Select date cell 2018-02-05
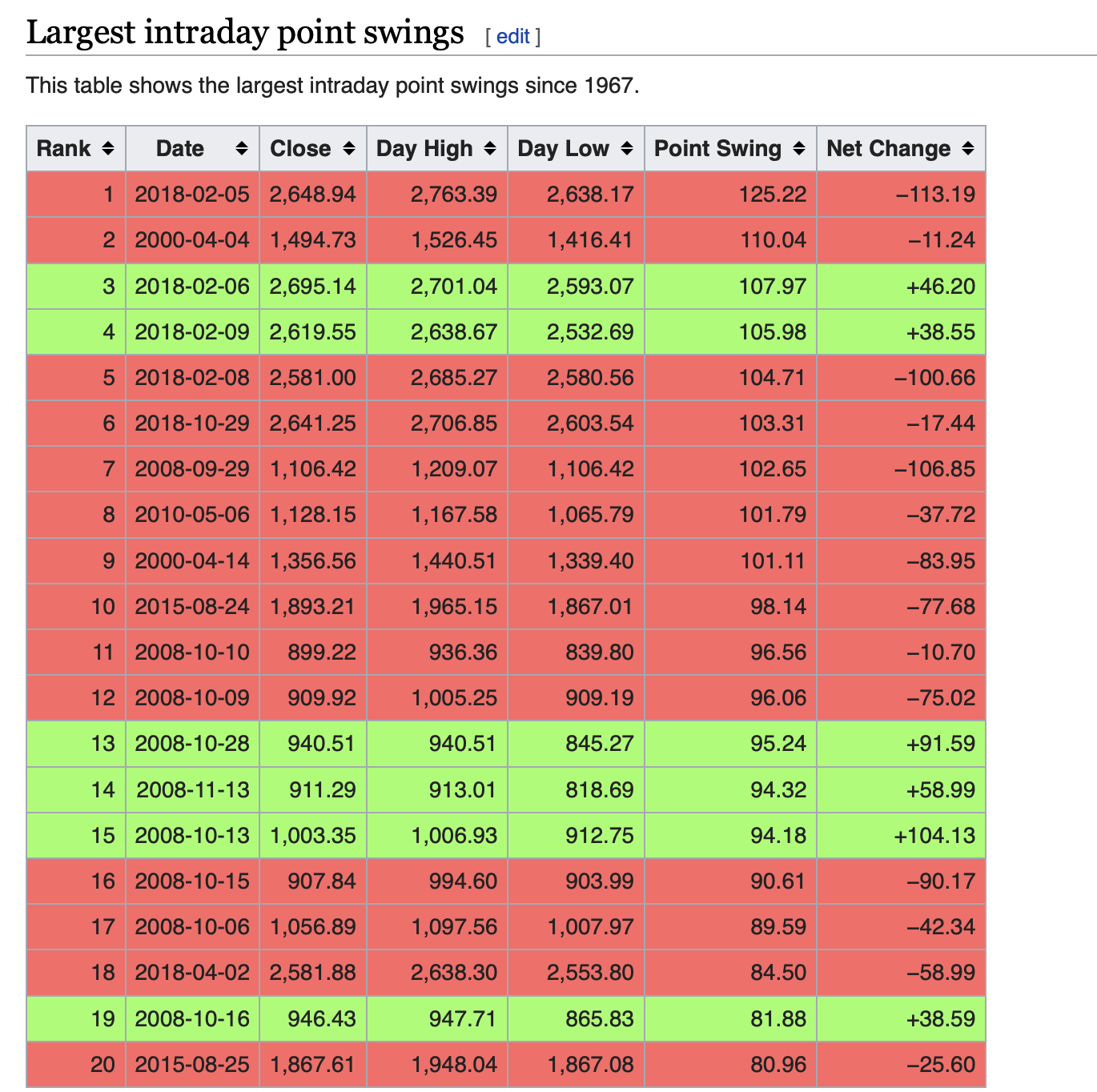 point(192,195)
